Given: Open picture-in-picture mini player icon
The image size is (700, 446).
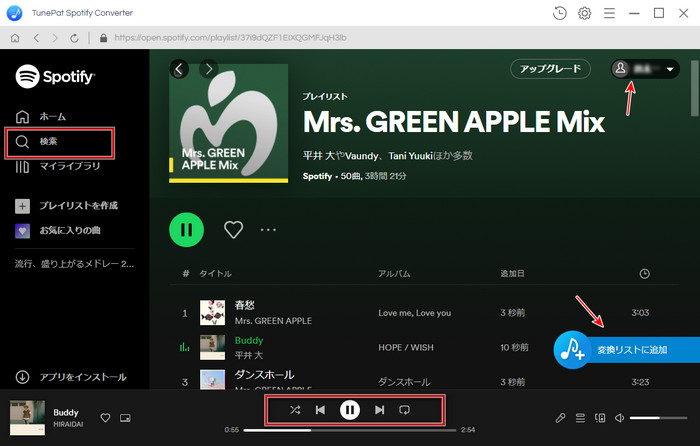Looking at the screenshot, I should [125, 418].
